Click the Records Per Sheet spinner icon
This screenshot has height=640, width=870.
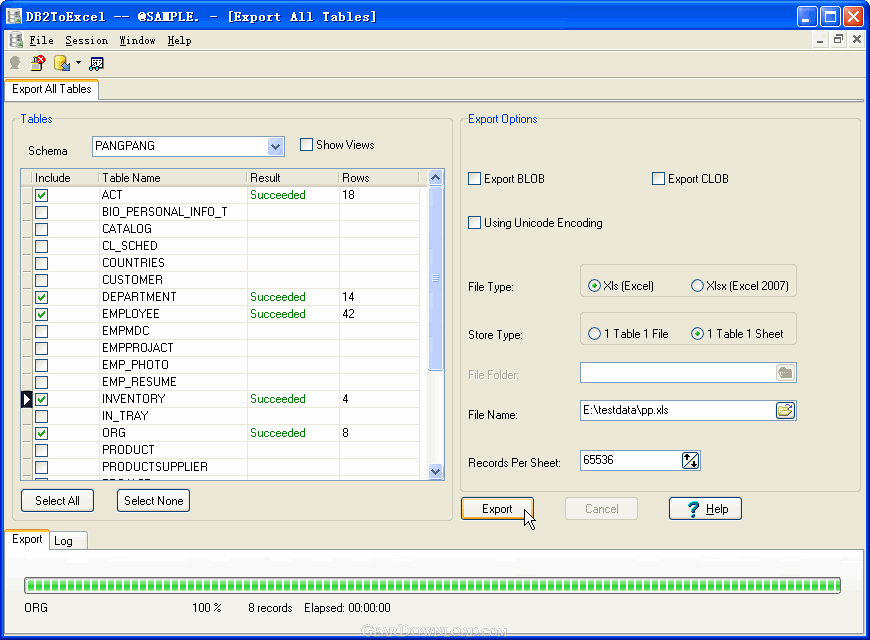(690, 460)
